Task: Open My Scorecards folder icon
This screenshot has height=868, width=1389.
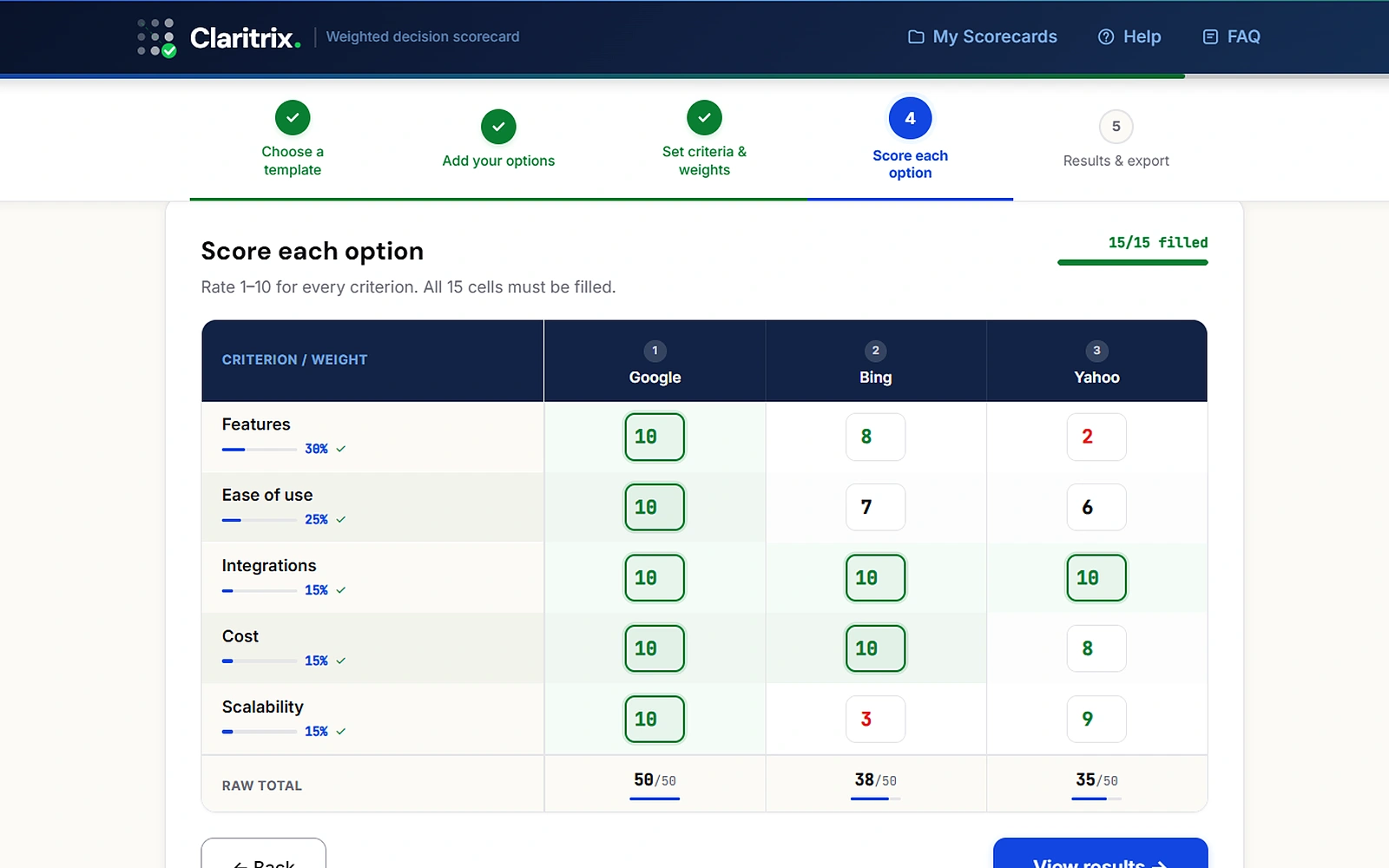Action: [x=916, y=36]
